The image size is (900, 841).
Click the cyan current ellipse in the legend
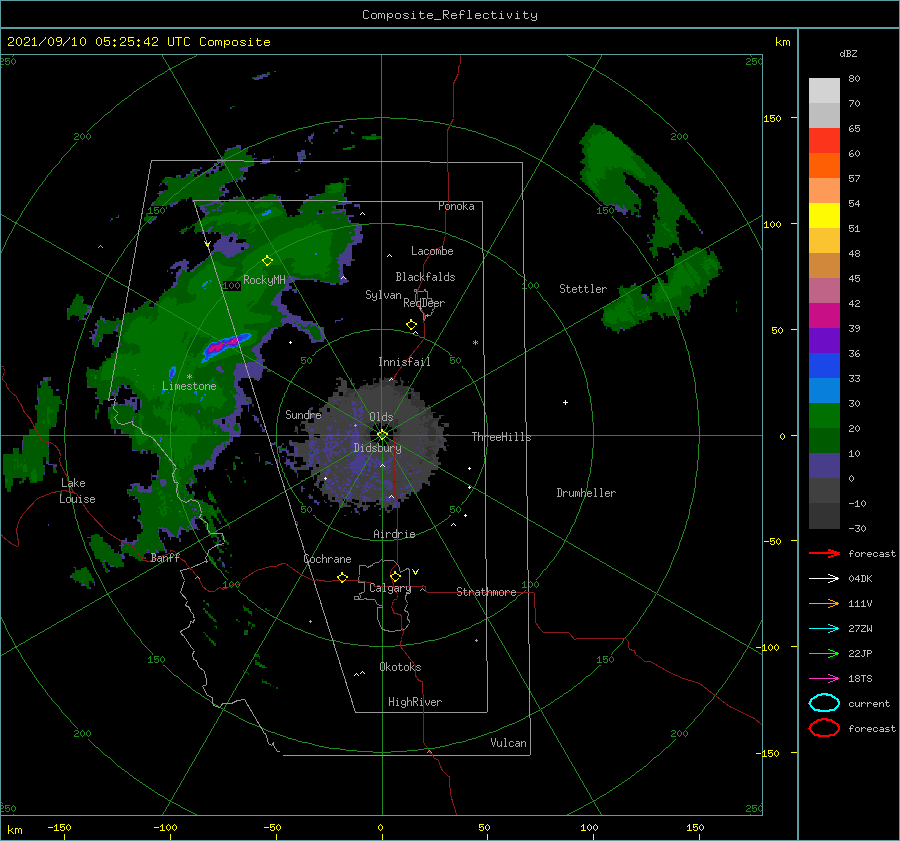(824, 703)
